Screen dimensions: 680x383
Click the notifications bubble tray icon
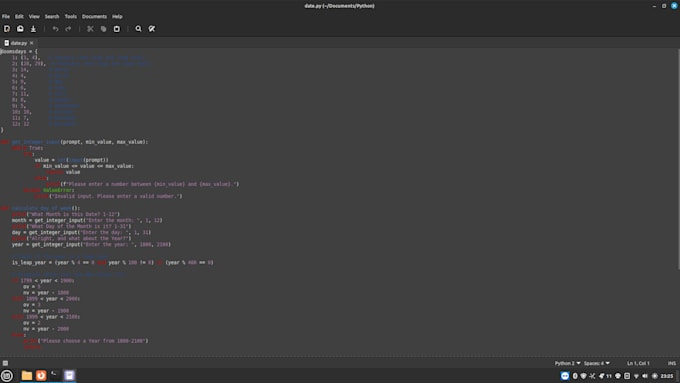pyautogui.click(x=618, y=376)
